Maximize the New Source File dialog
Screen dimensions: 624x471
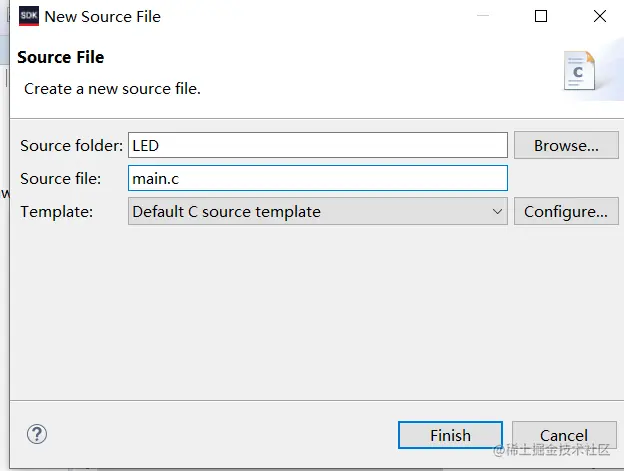point(541,16)
